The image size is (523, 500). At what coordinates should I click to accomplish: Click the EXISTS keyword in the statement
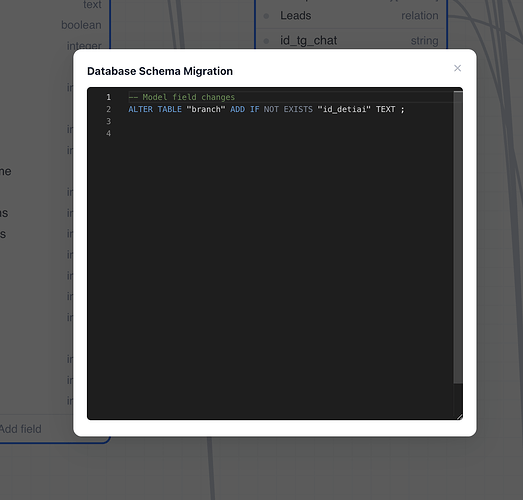pos(298,109)
